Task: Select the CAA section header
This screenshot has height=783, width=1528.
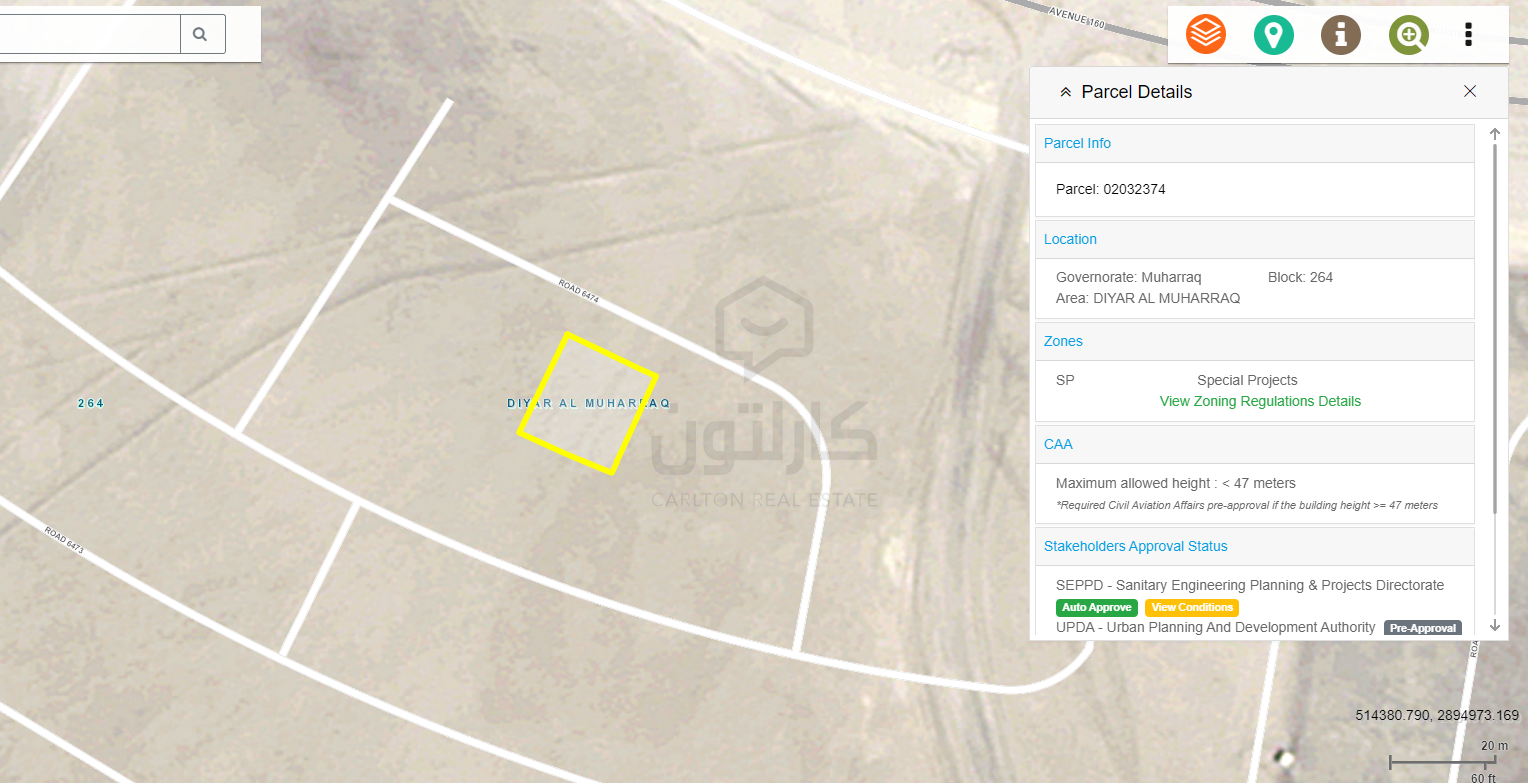Action: point(1255,444)
